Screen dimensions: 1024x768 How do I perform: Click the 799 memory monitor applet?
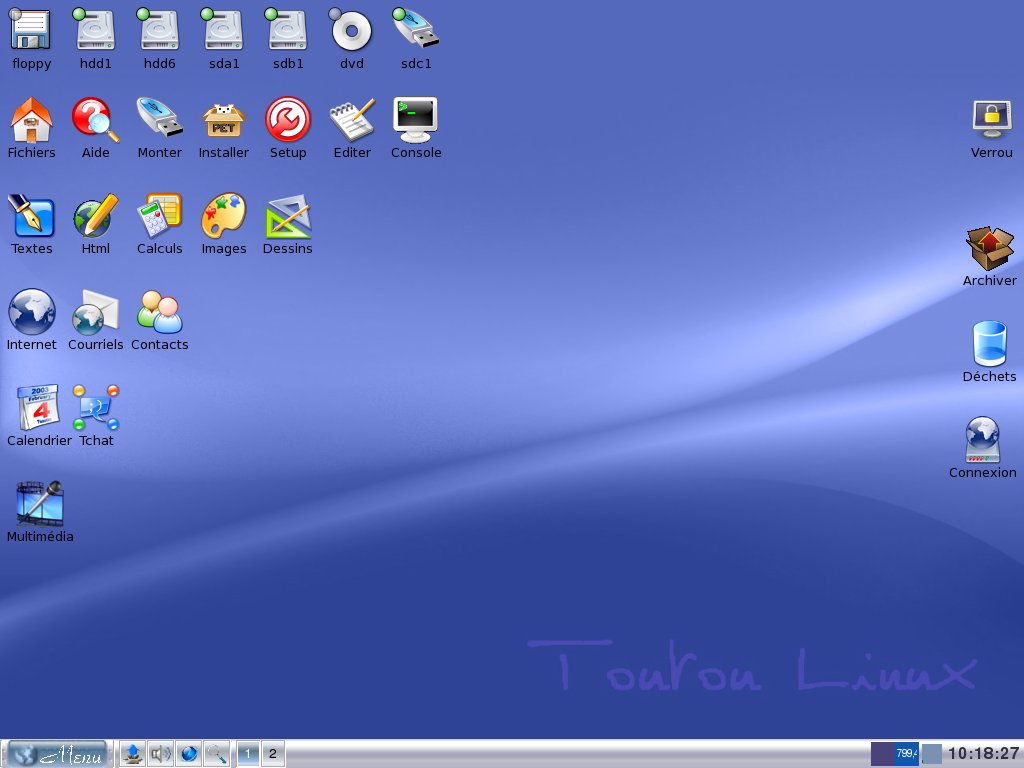(895, 754)
